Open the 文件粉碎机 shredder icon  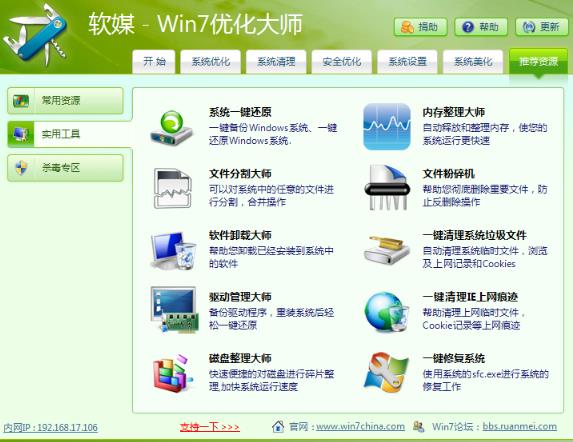(387, 188)
